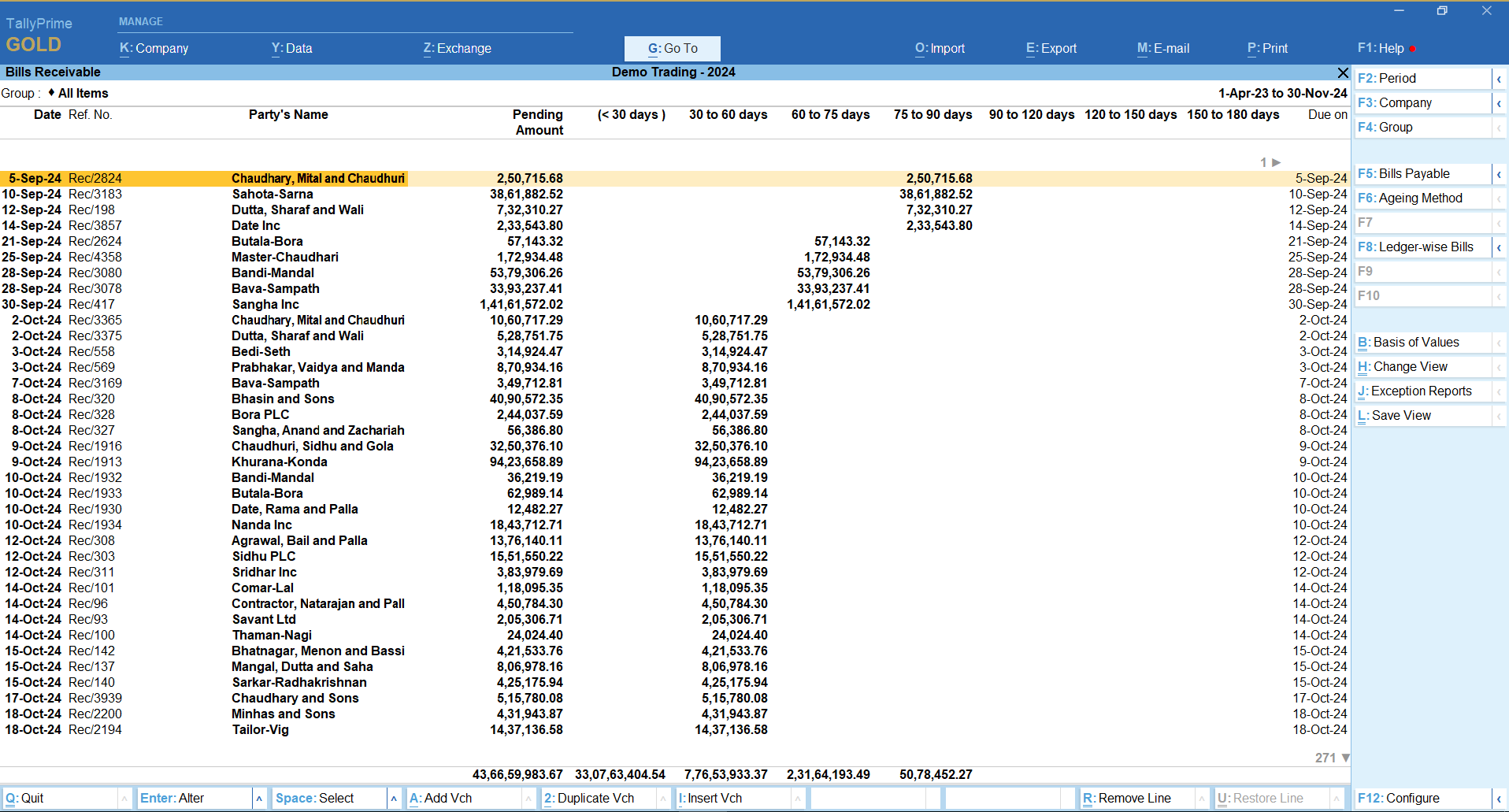Select the Sahota-Sarna bill row
The image size is (1509, 812).
[x=315, y=194]
